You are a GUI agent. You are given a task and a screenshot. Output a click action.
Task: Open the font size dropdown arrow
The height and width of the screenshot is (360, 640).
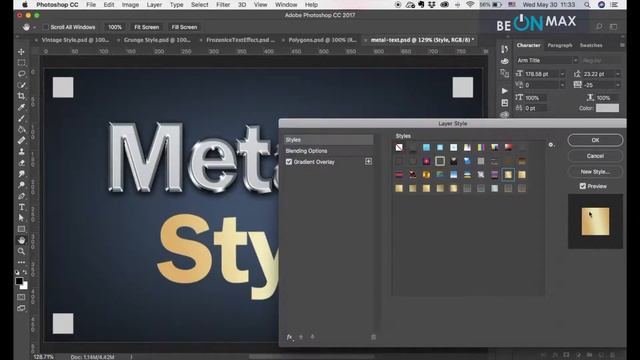[562, 74]
